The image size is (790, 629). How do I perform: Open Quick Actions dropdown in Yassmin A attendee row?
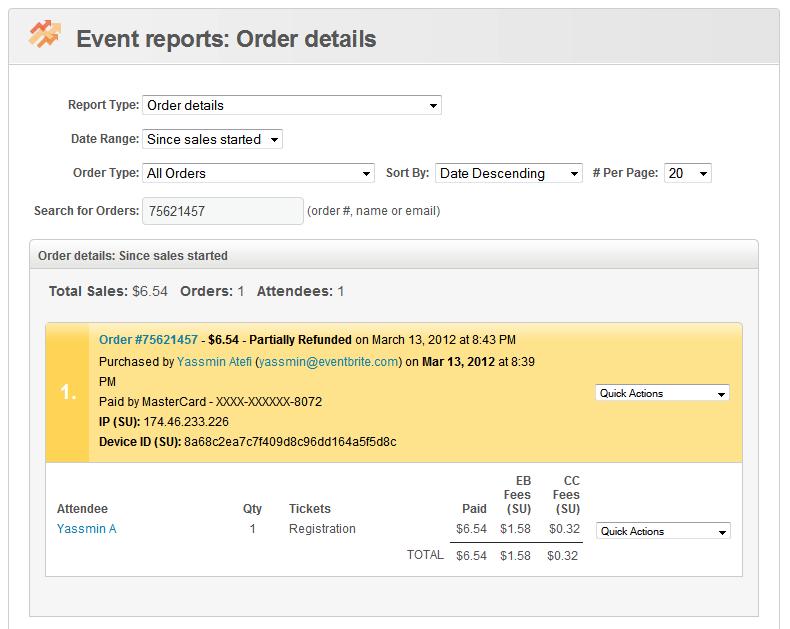(x=663, y=531)
